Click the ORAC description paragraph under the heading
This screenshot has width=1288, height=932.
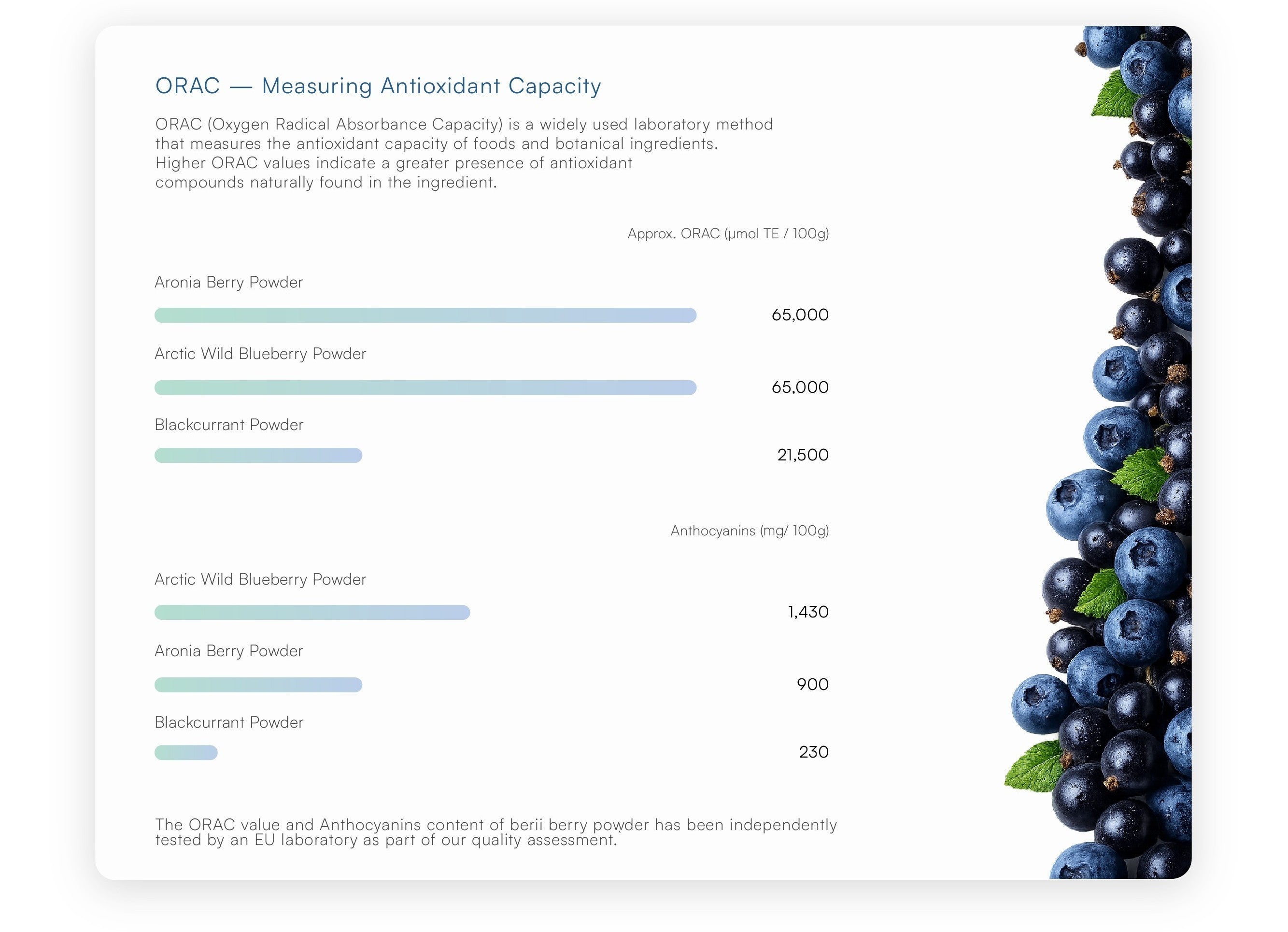click(464, 153)
